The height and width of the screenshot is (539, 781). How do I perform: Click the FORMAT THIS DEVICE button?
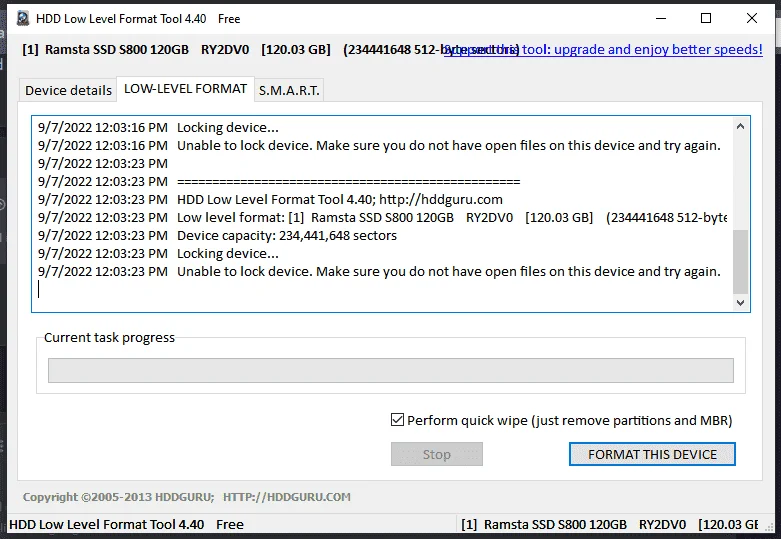(x=652, y=454)
